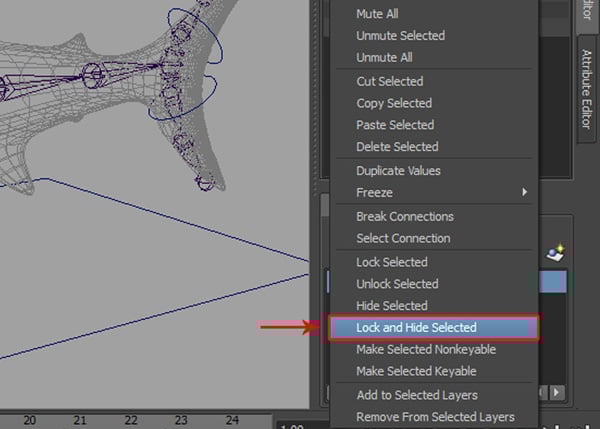
Task: Open the Attribute Editor side tab
Action: tap(587, 89)
